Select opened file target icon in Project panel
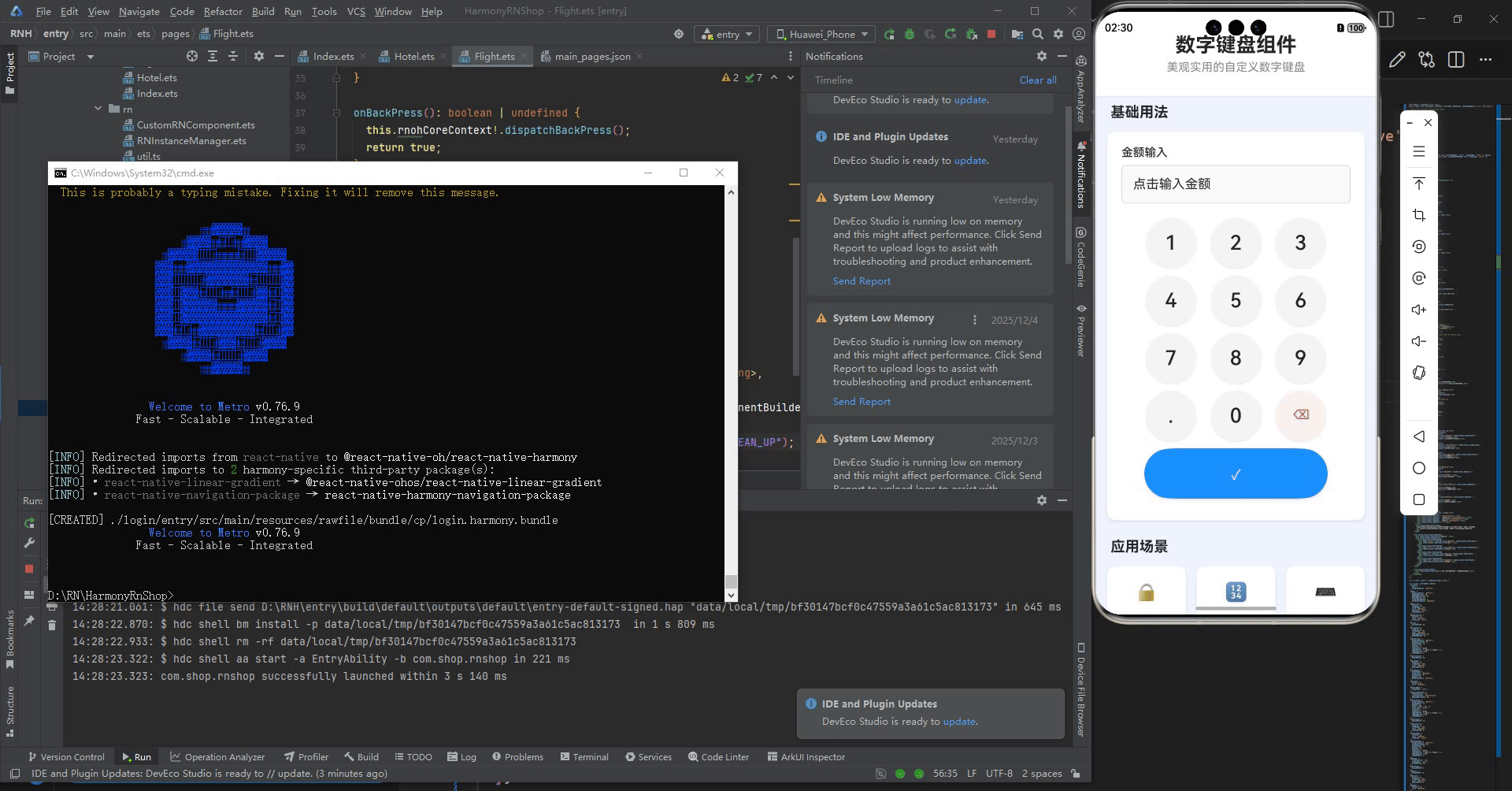1512x791 pixels. click(x=192, y=56)
